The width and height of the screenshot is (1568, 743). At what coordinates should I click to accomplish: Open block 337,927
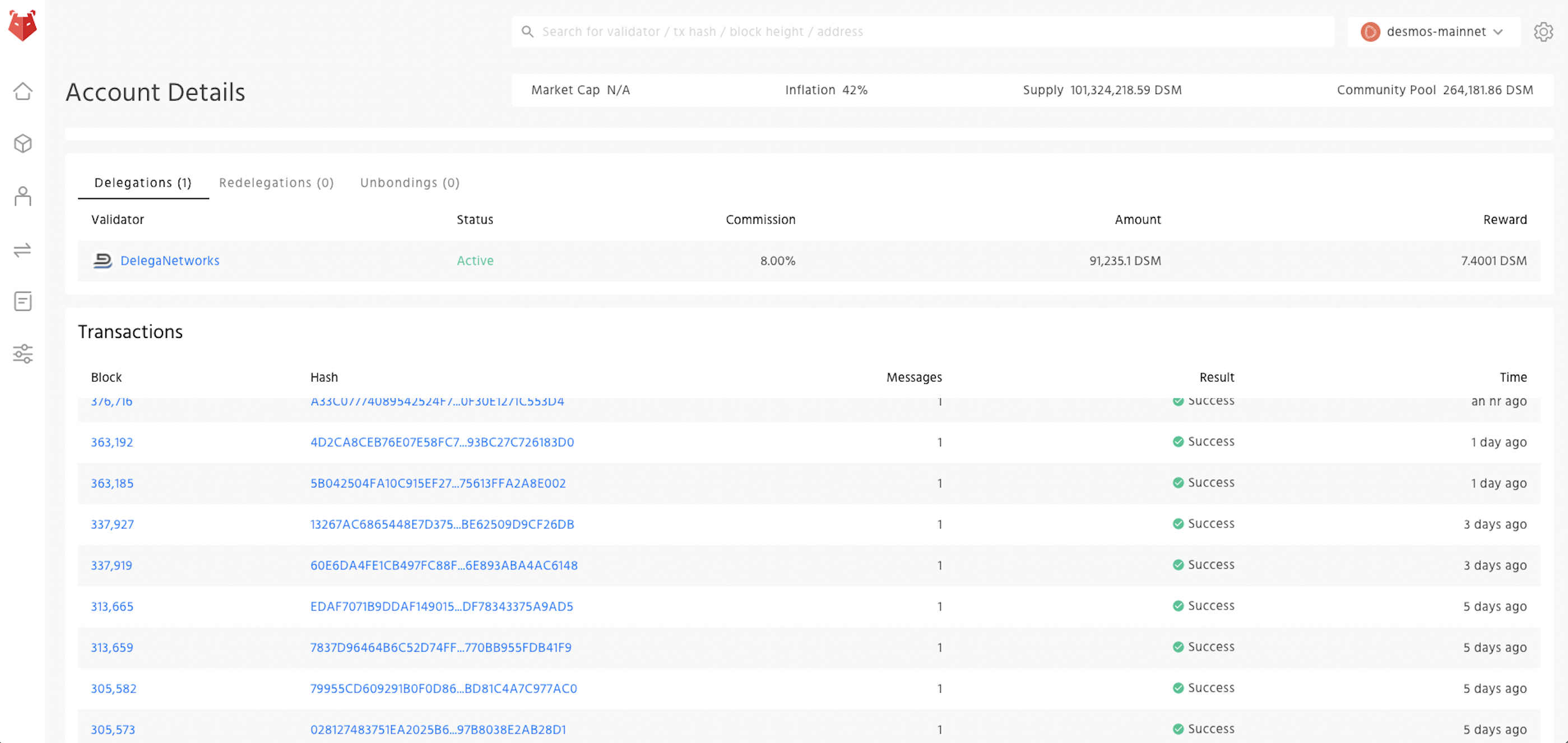point(113,524)
